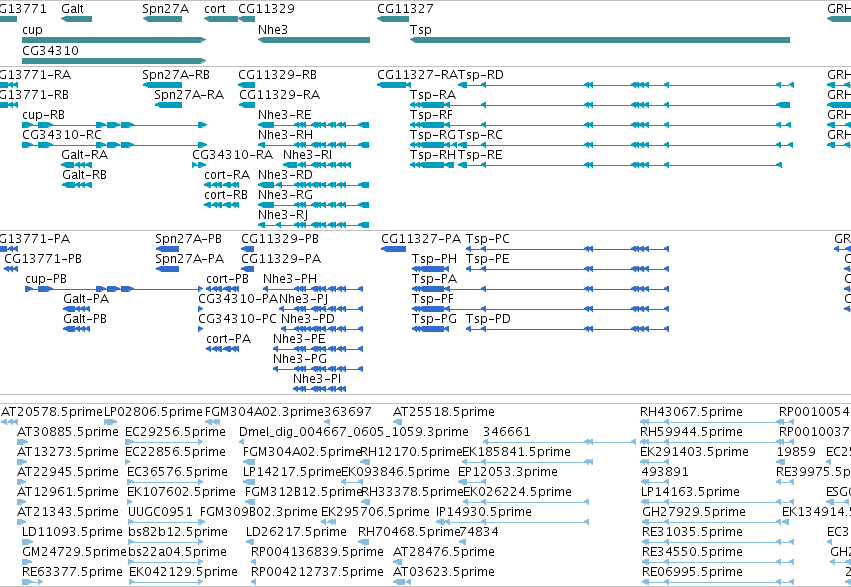Viewport: 851px width, 587px height.
Task: Open protein label Galt-PB
Action: pos(85,319)
